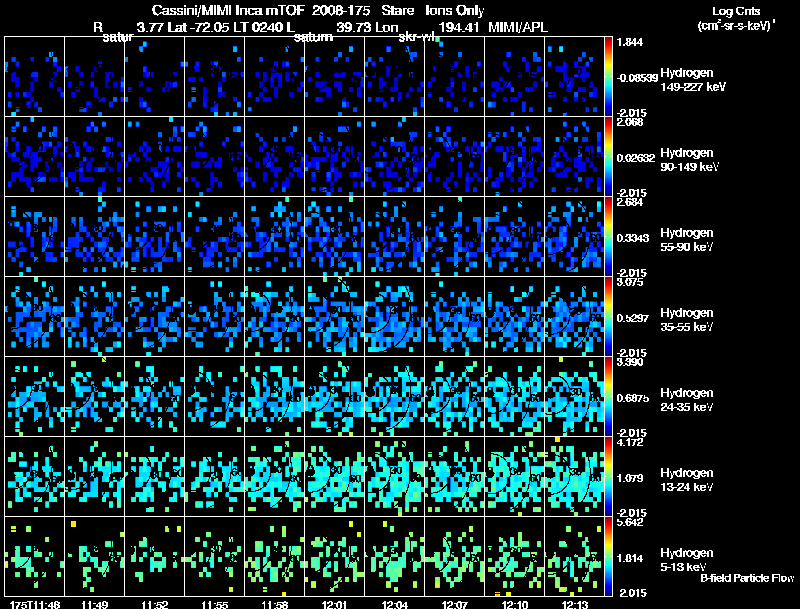
Task: Open the 90-149 keV panel at 12:04
Action: click(x=394, y=157)
